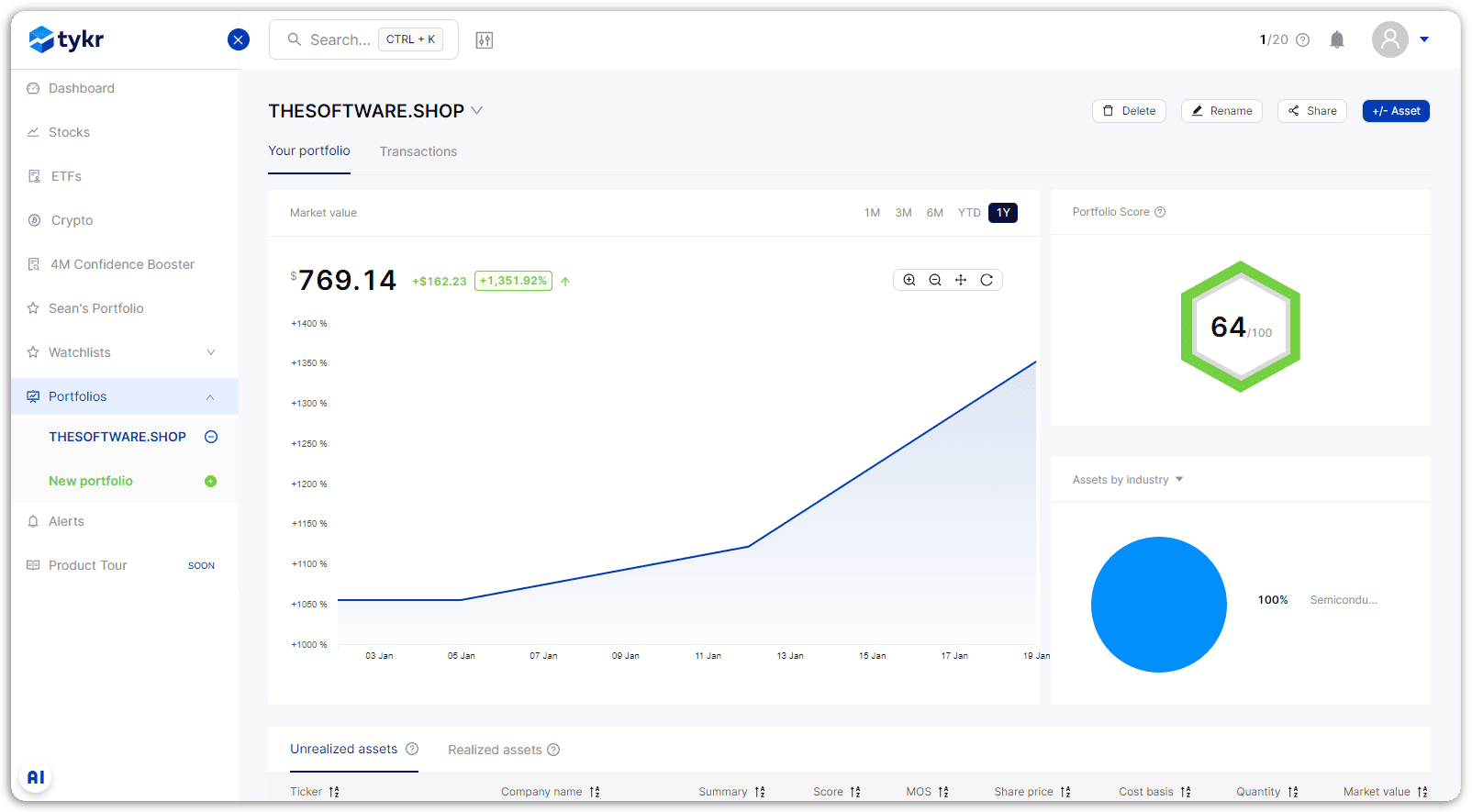This screenshot has width=1472, height=812.
Task: Click the 64/100 score hexagon
Action: point(1241,327)
